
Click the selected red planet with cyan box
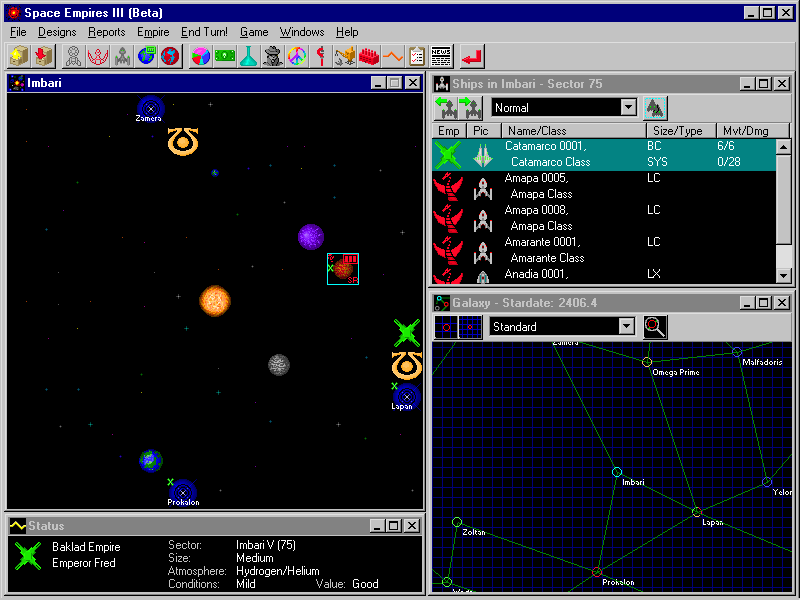click(343, 269)
